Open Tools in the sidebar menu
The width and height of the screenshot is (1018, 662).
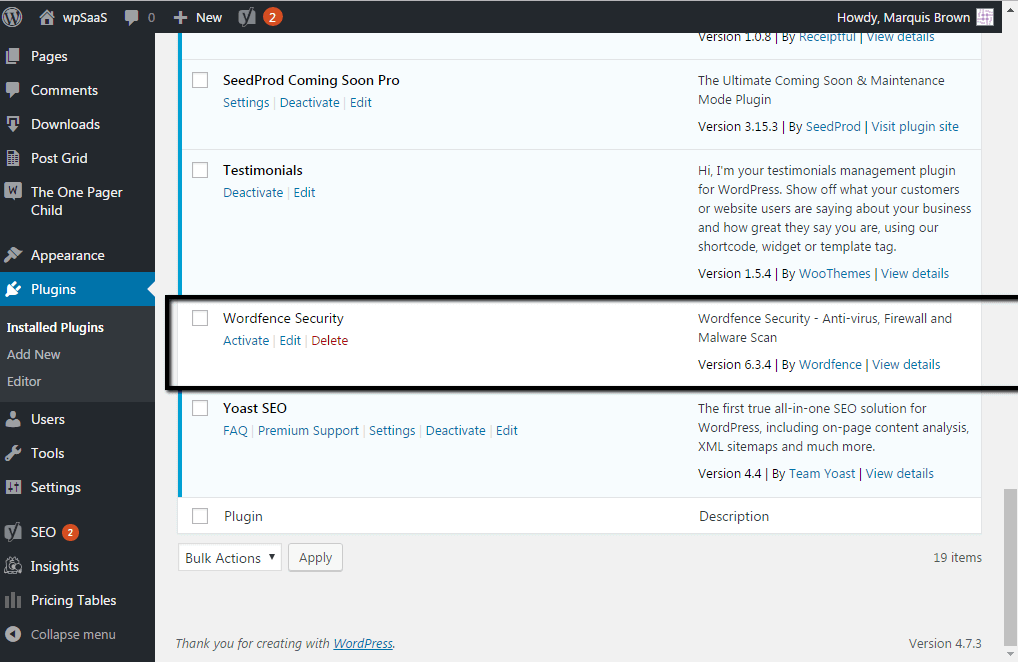47,453
